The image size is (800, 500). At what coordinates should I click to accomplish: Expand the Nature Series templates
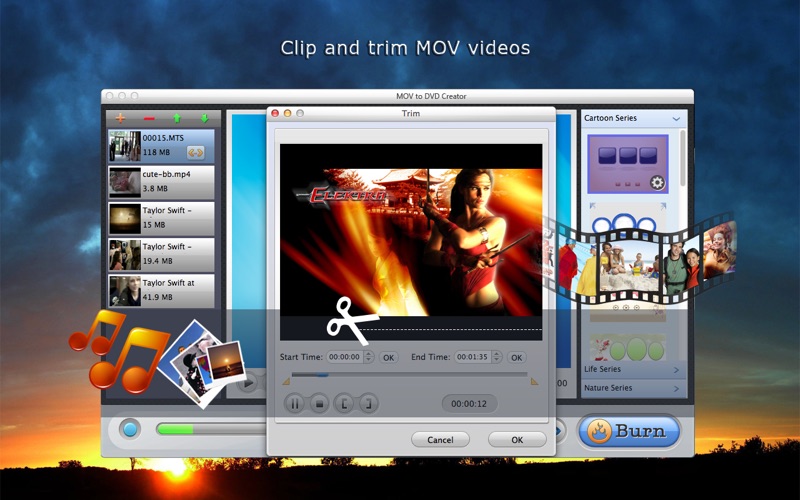632,388
